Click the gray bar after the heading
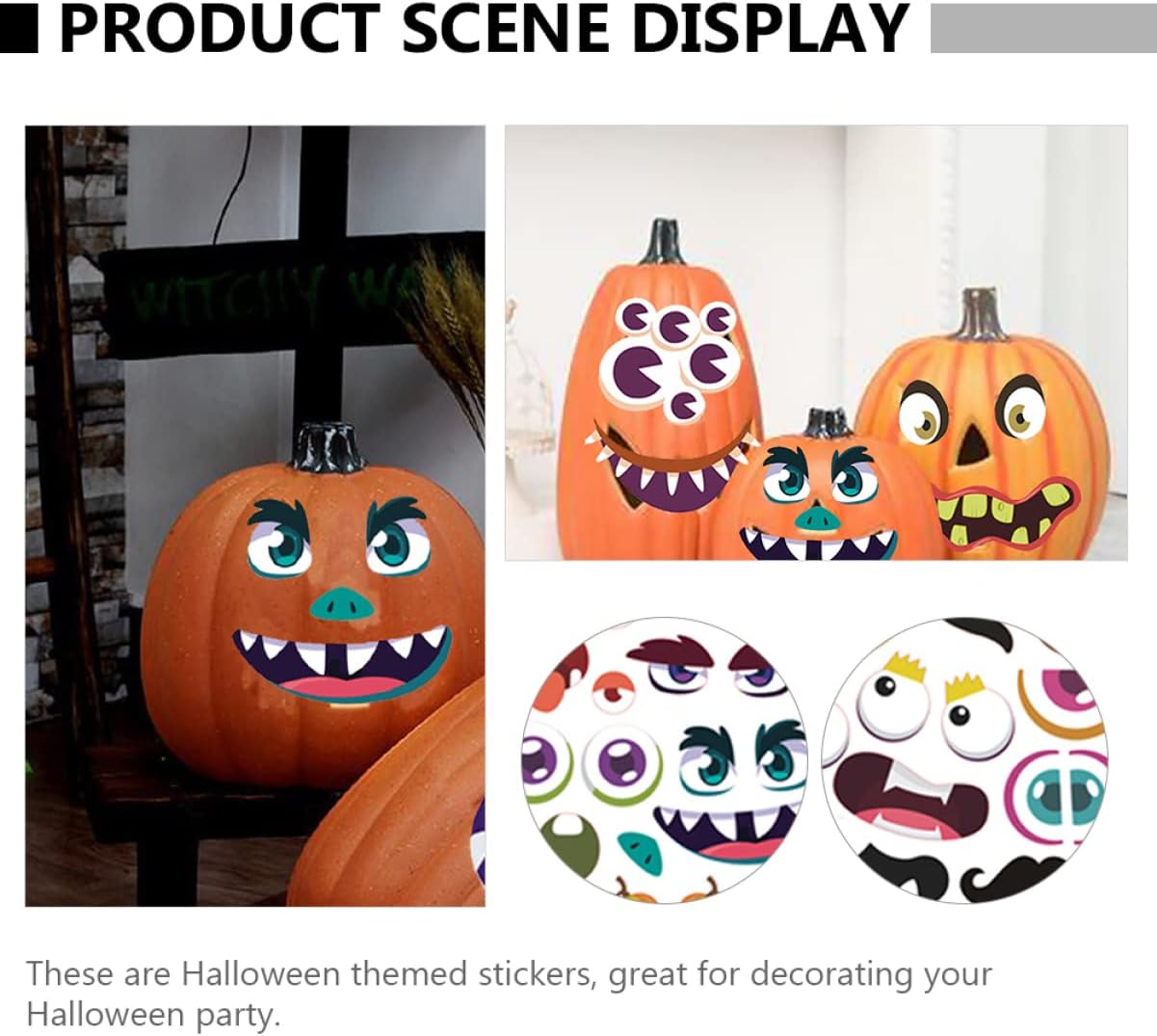1157x1036 pixels. (x=1043, y=28)
